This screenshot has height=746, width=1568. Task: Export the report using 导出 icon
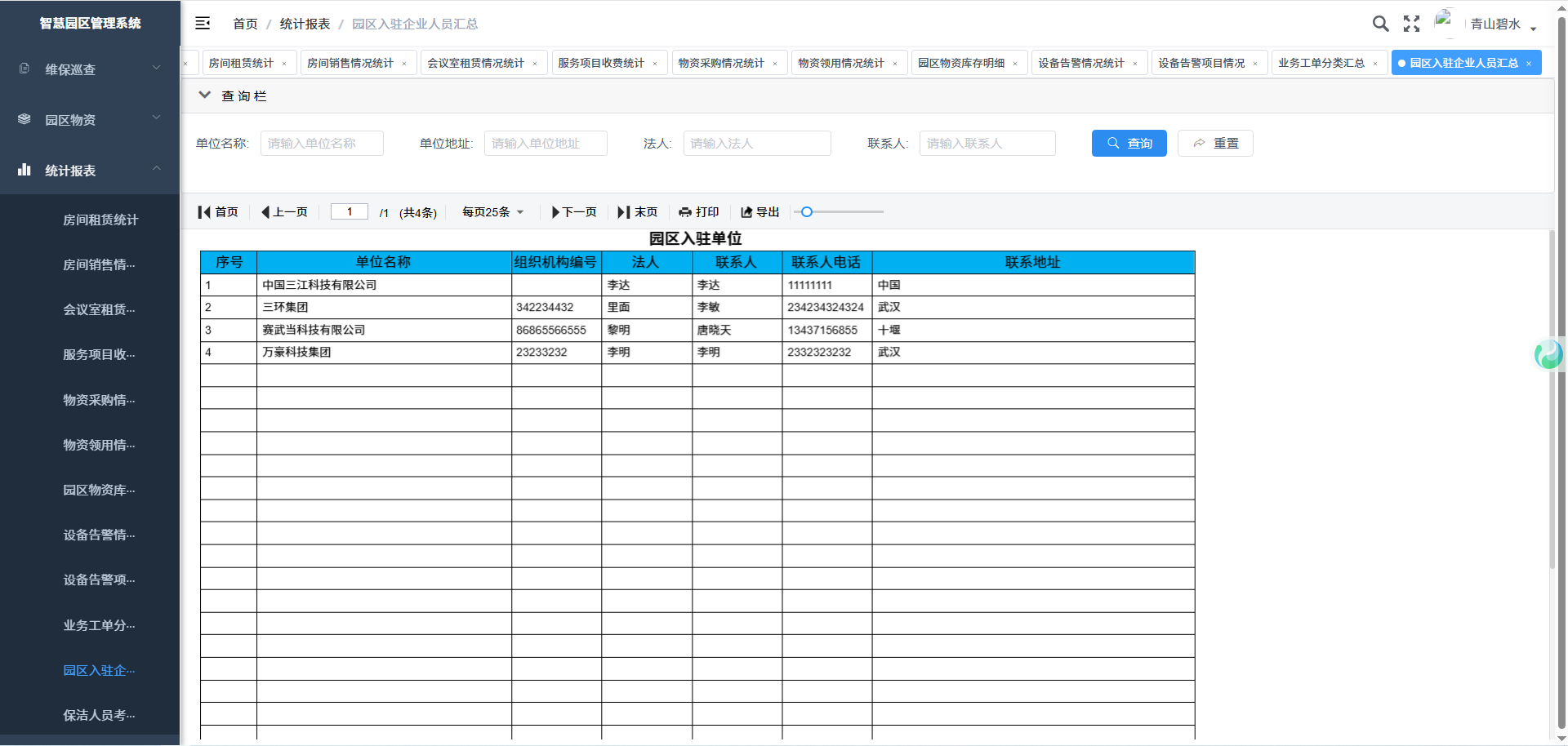(x=759, y=212)
